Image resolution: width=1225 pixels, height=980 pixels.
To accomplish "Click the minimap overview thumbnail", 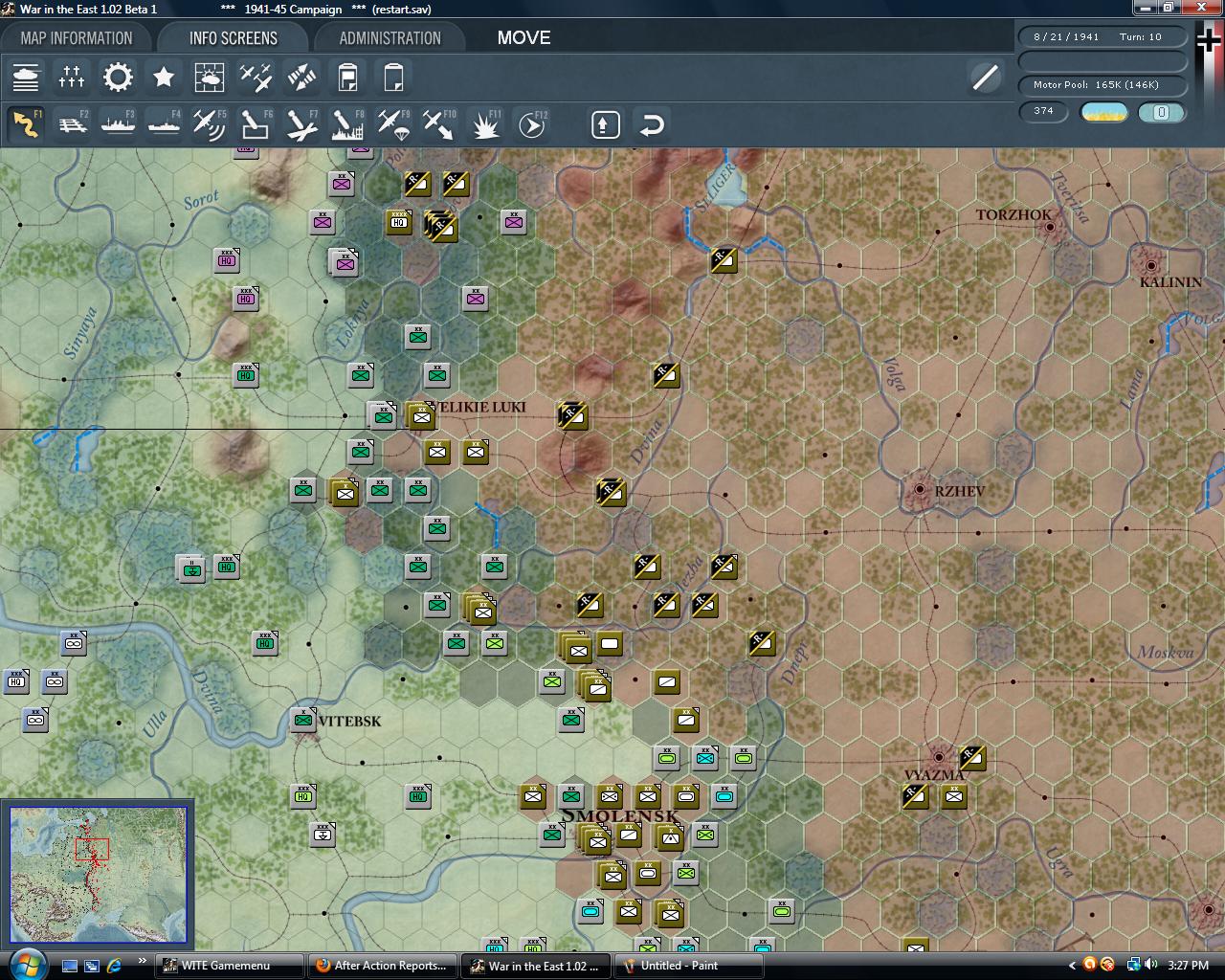I will tap(98, 875).
